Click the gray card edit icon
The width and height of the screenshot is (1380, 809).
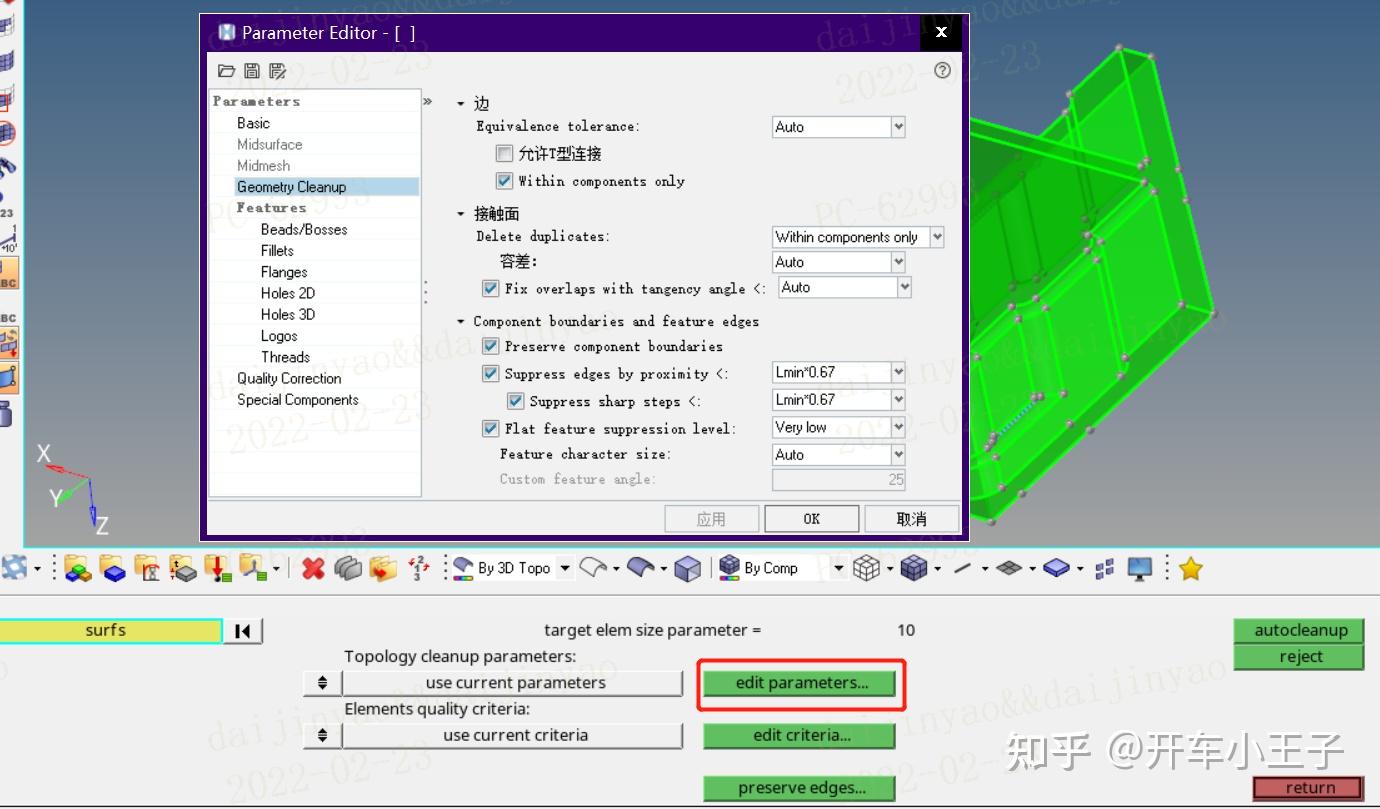coord(348,569)
